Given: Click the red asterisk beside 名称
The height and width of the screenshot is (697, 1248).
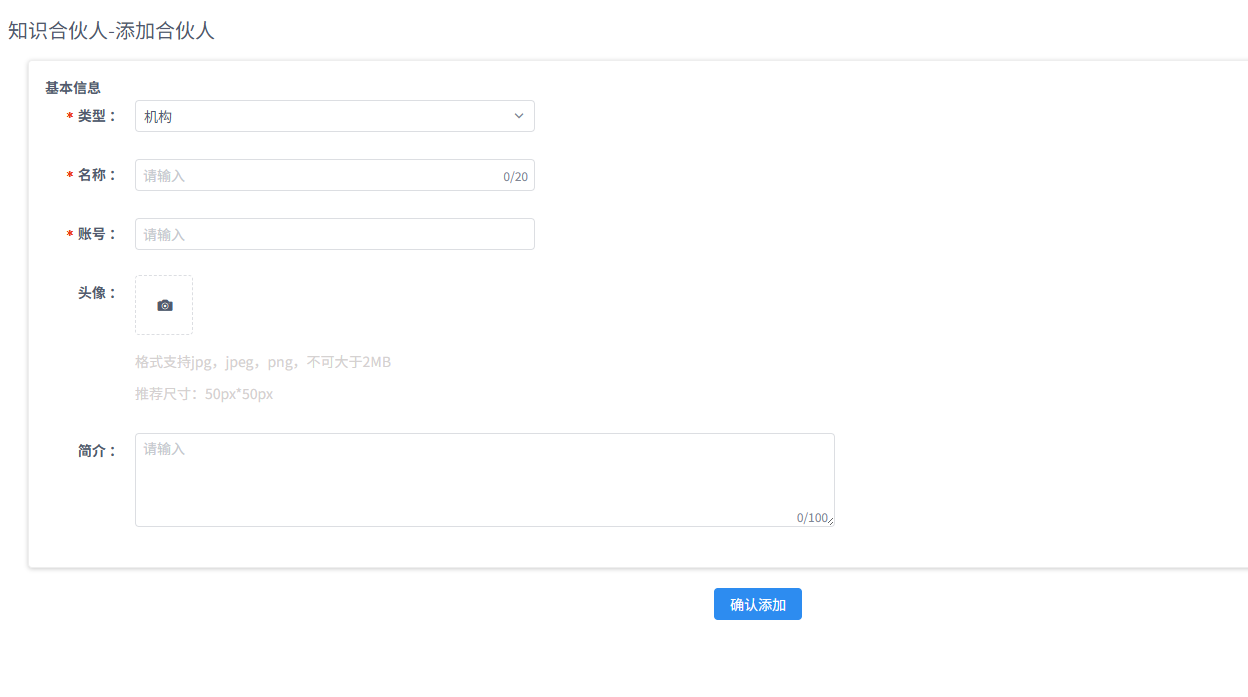Looking at the screenshot, I should click(70, 176).
